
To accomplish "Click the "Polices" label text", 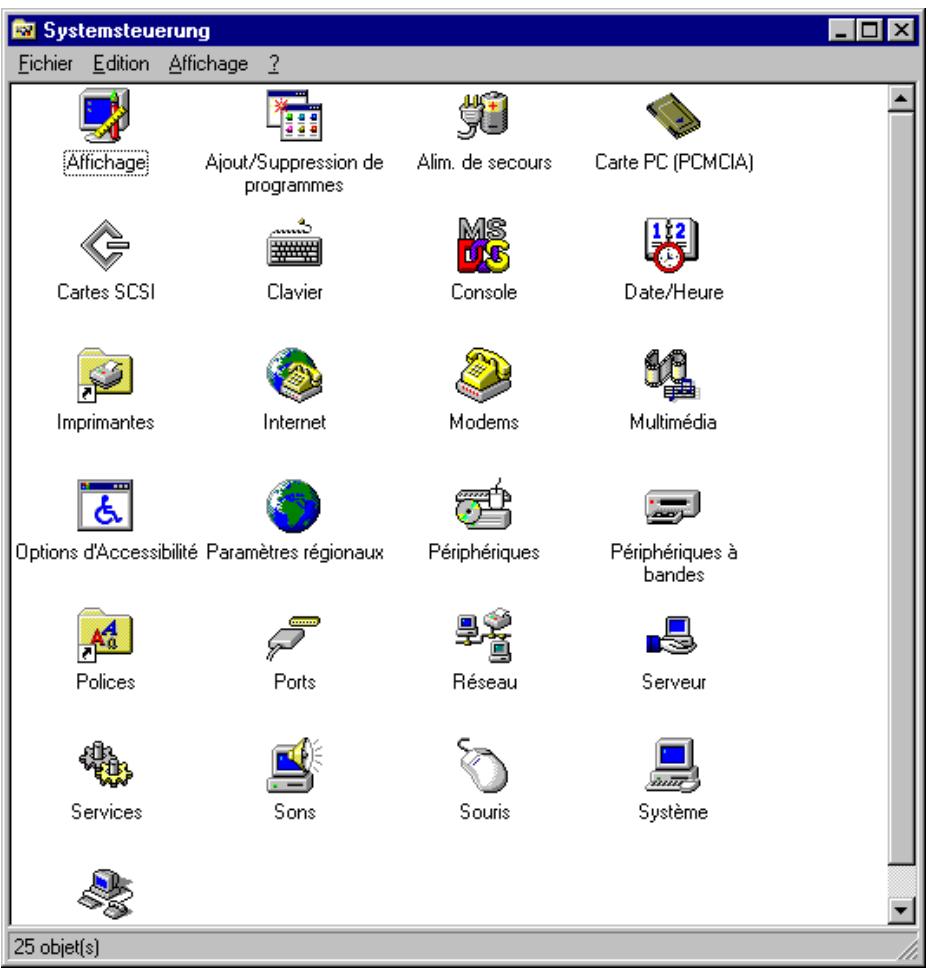I will [105, 682].
